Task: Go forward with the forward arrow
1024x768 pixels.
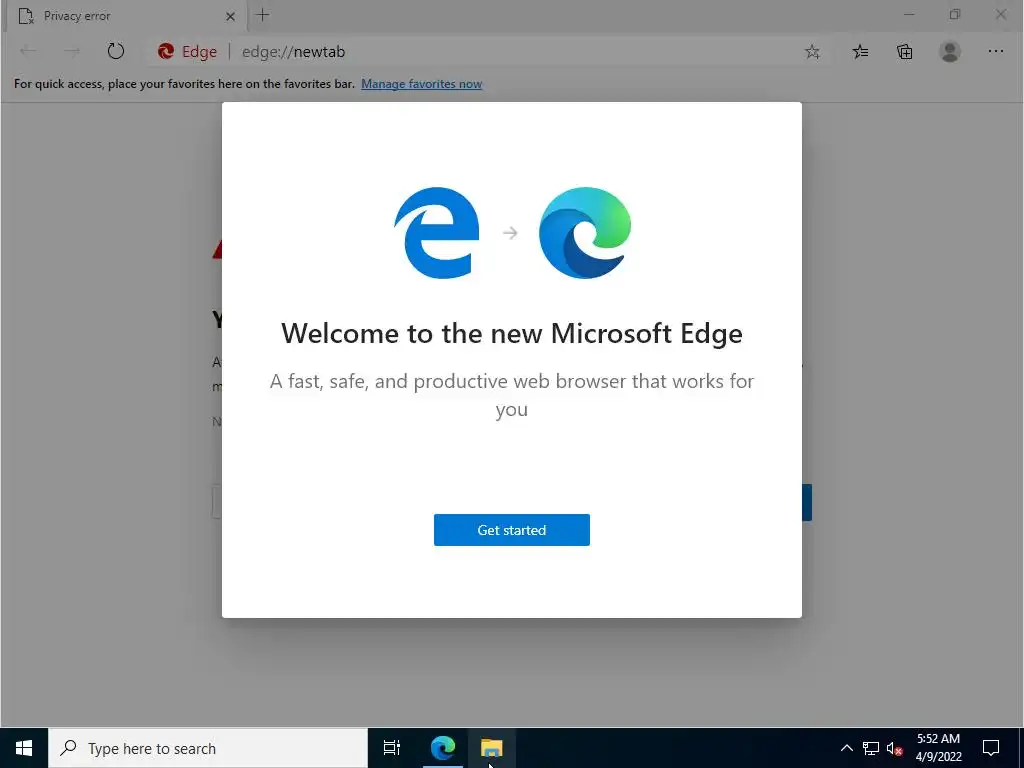Action: pyautogui.click(x=72, y=51)
